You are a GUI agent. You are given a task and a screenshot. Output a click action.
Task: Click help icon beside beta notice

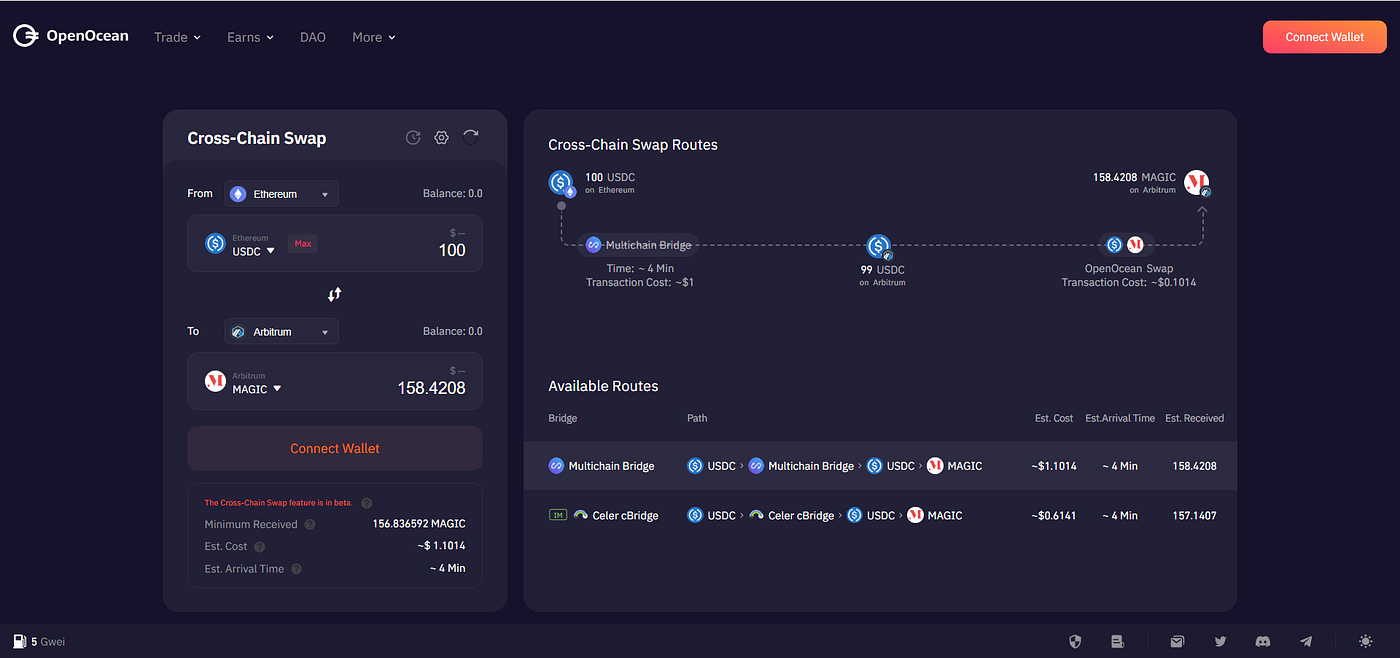point(366,503)
